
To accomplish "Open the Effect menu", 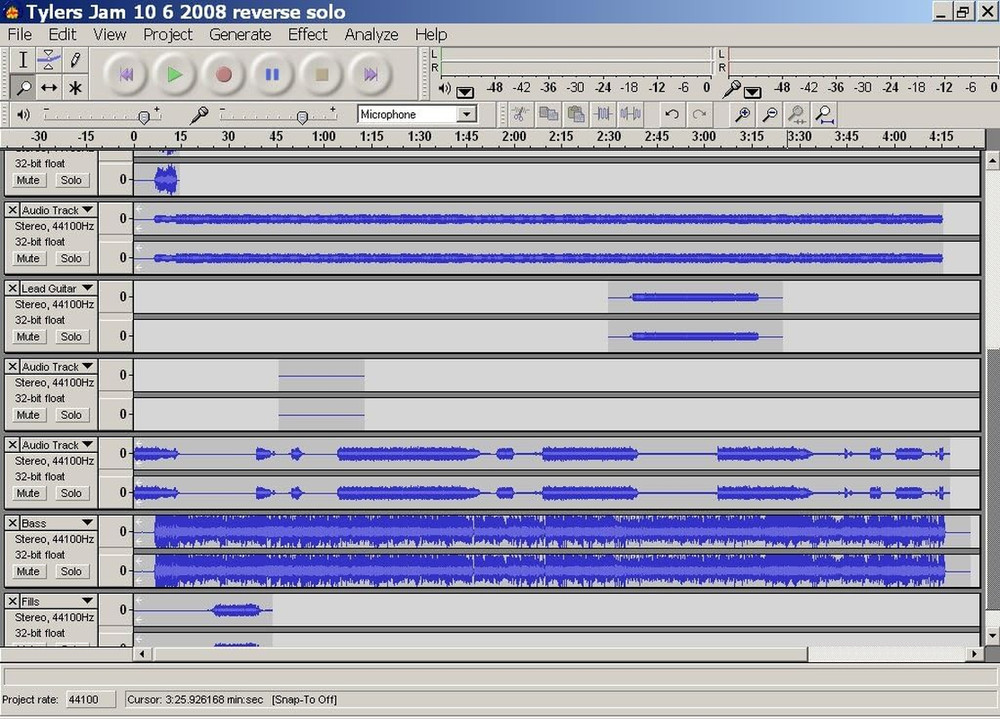I will tap(307, 34).
